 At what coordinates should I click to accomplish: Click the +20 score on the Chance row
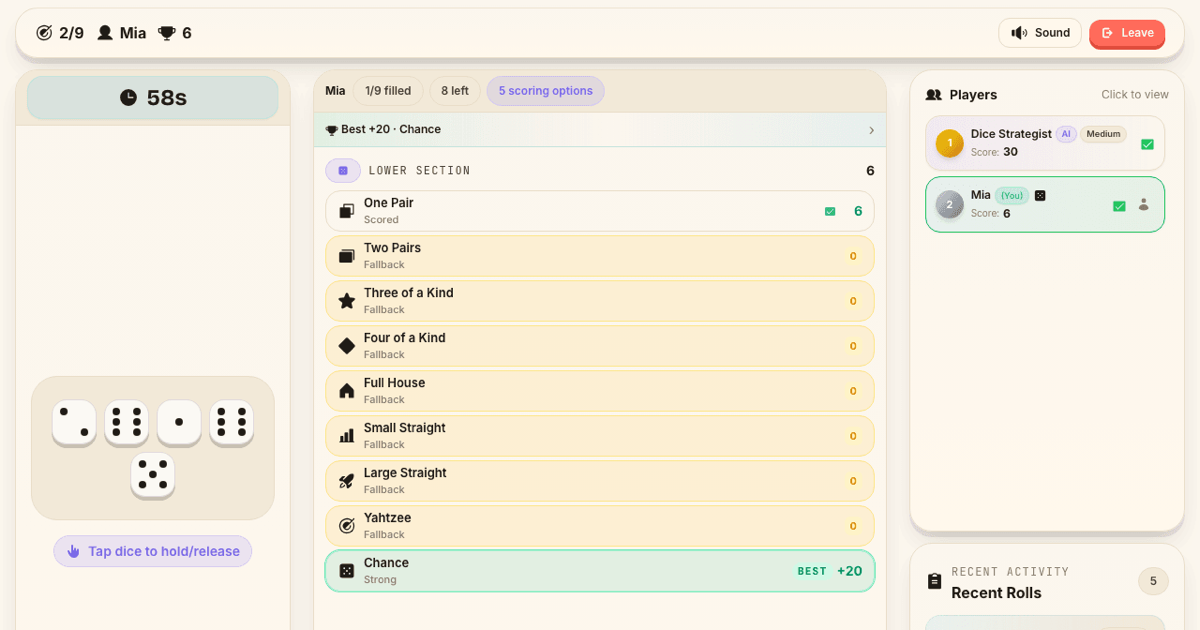pyautogui.click(x=850, y=571)
